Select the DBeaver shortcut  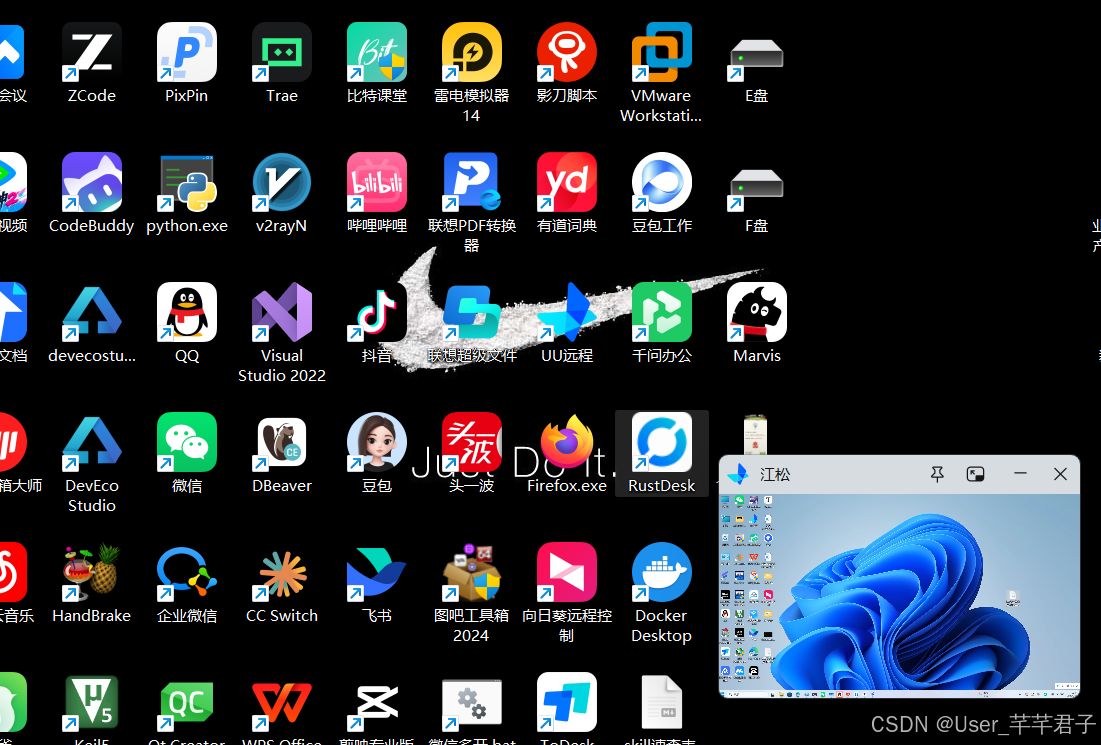(282, 442)
